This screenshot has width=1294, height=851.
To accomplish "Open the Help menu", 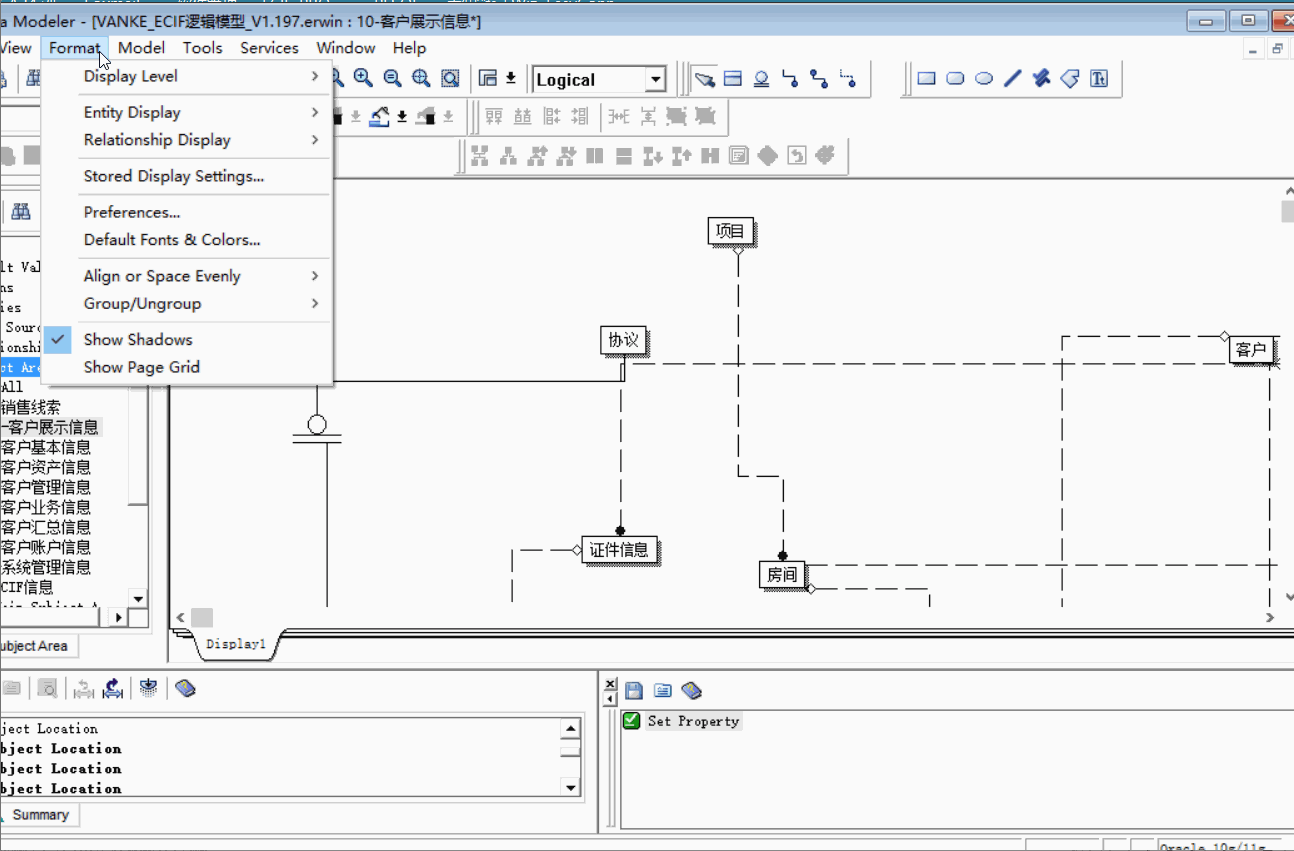I will [409, 48].
